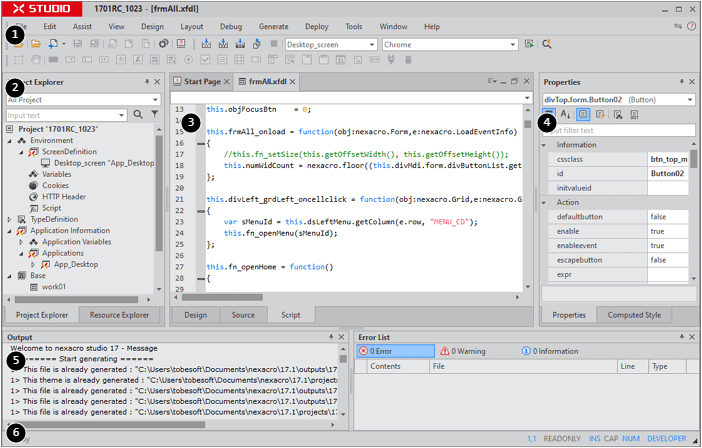Click the filter funnel icon in Project Explorer
The height and width of the screenshot is (448, 702).
coord(154,115)
